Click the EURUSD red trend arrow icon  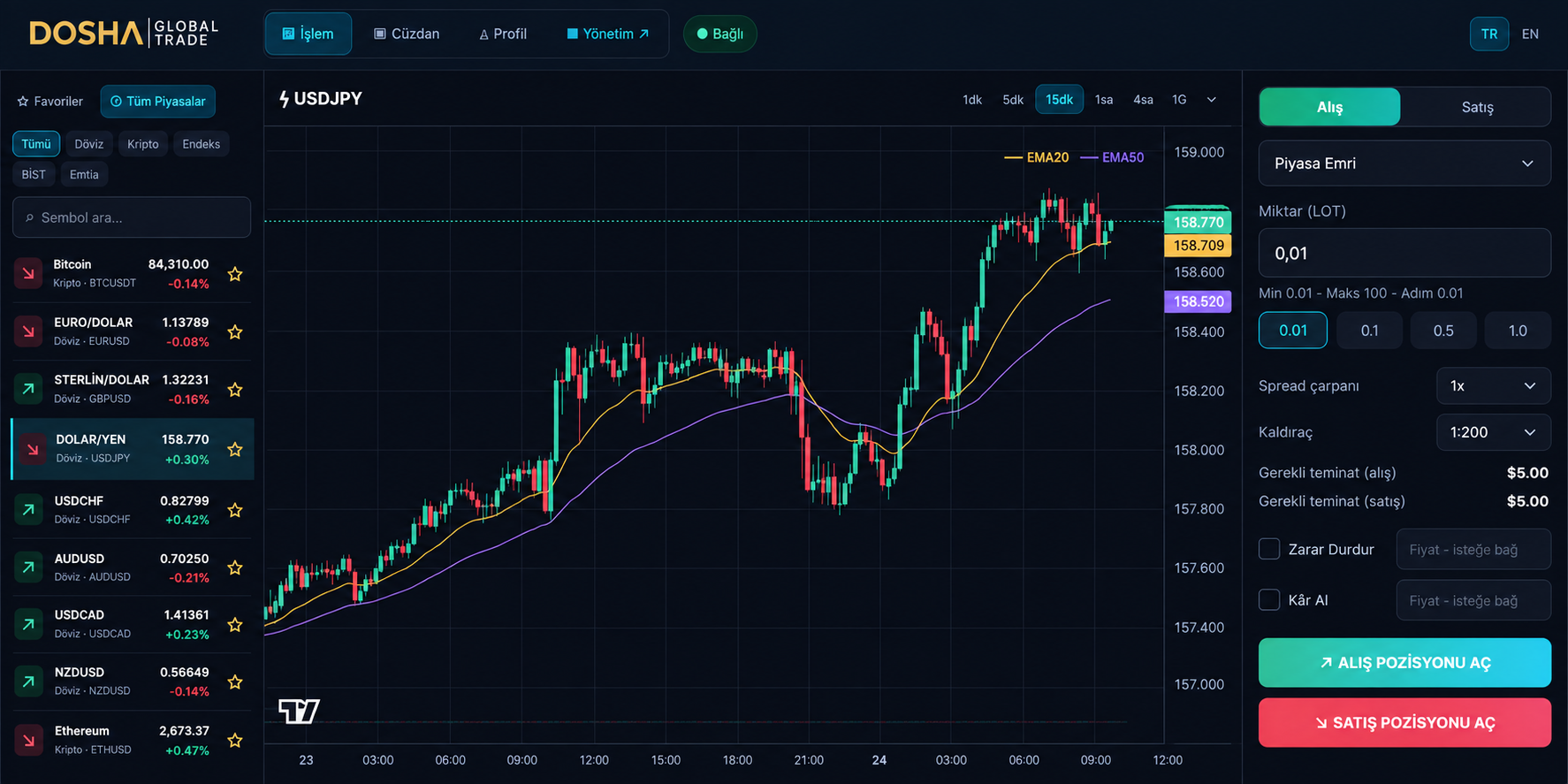click(28, 331)
